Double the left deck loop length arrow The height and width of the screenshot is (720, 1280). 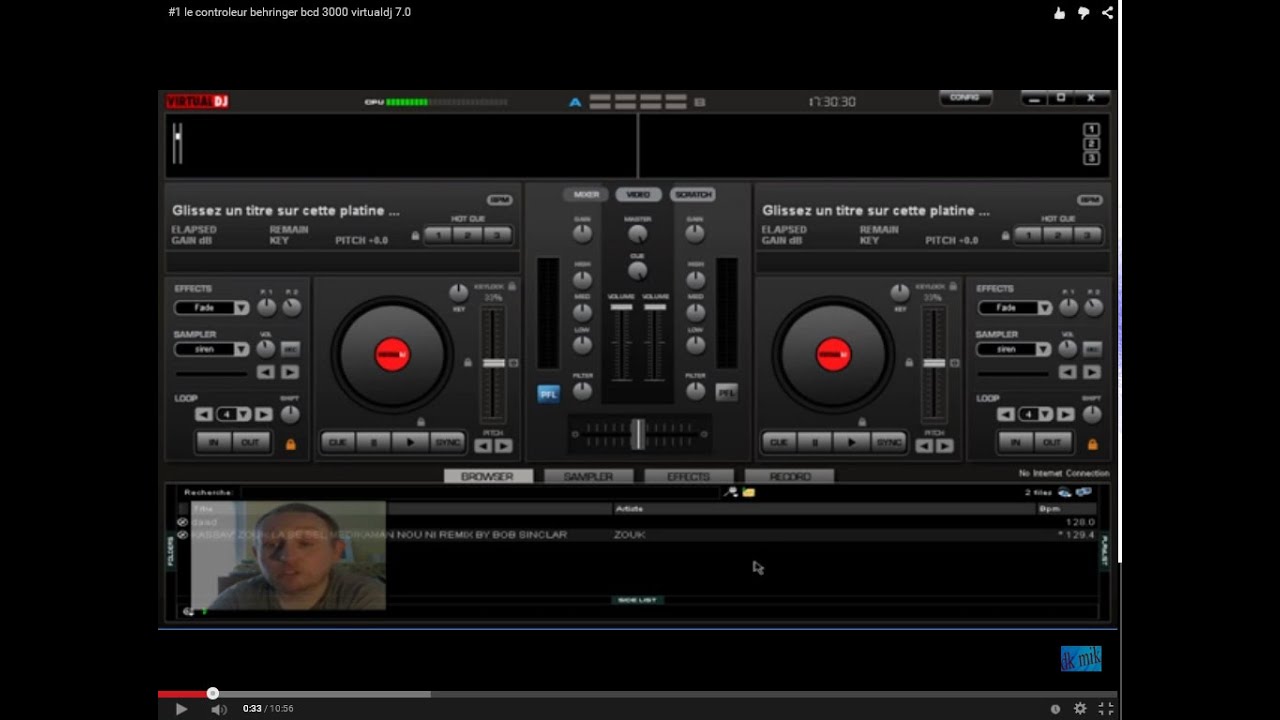(x=264, y=414)
